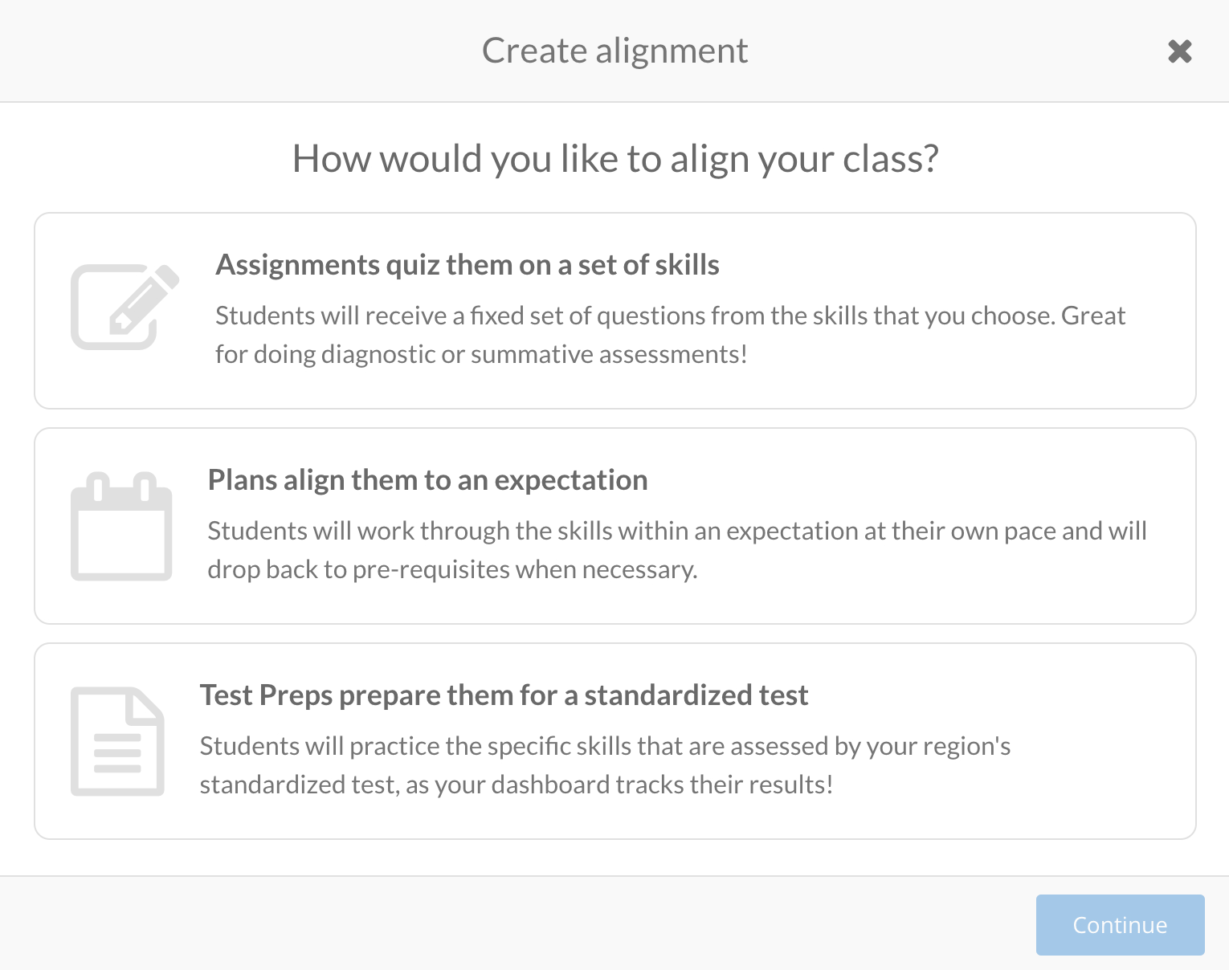Image resolution: width=1229 pixels, height=970 pixels.
Task: Select the Assignments alignment option
Action: (614, 308)
